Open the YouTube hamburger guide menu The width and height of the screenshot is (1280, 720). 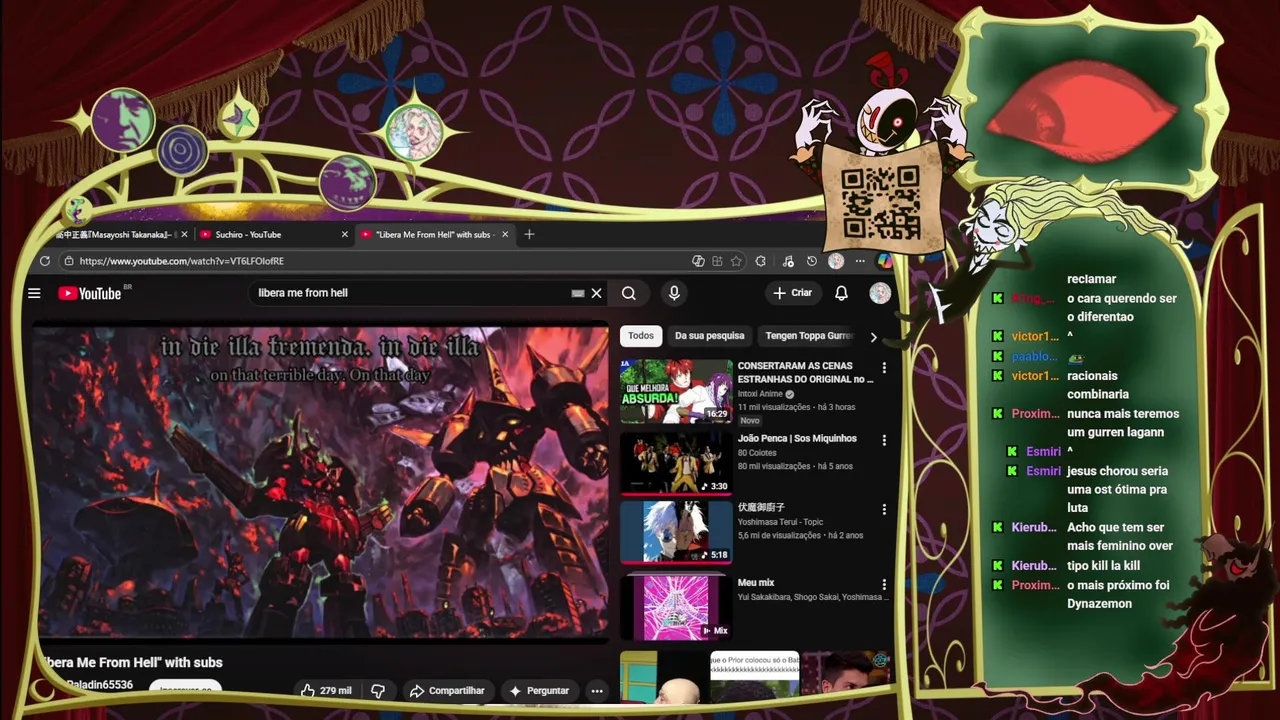(x=34, y=293)
